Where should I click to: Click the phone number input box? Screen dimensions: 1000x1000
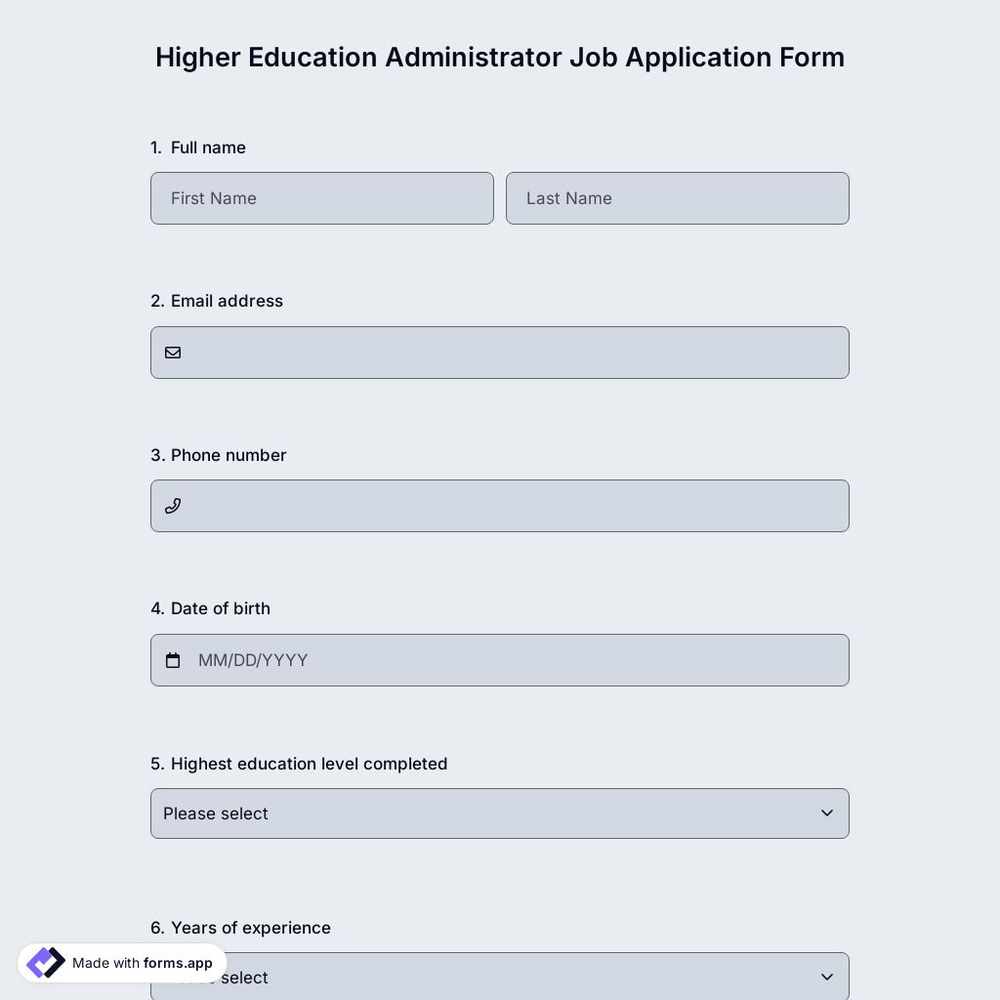point(500,505)
